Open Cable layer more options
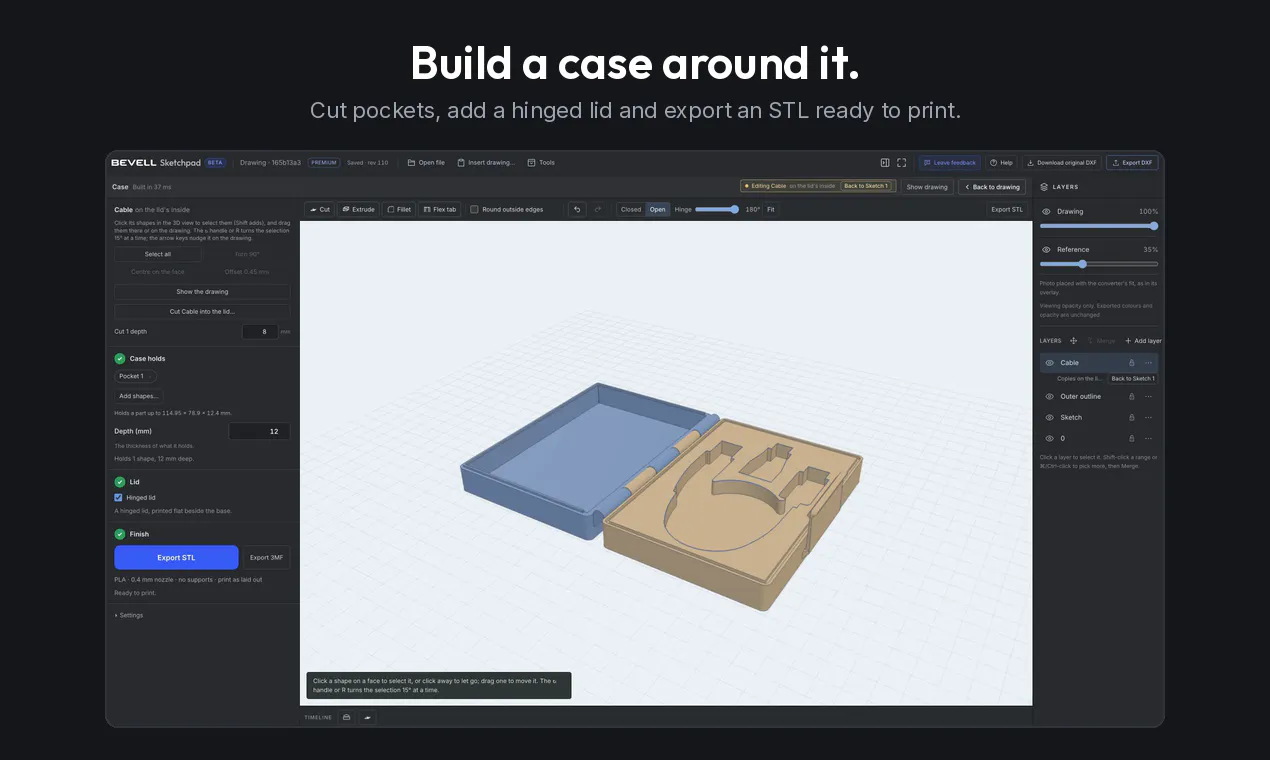The height and width of the screenshot is (760, 1270). [x=1148, y=363]
